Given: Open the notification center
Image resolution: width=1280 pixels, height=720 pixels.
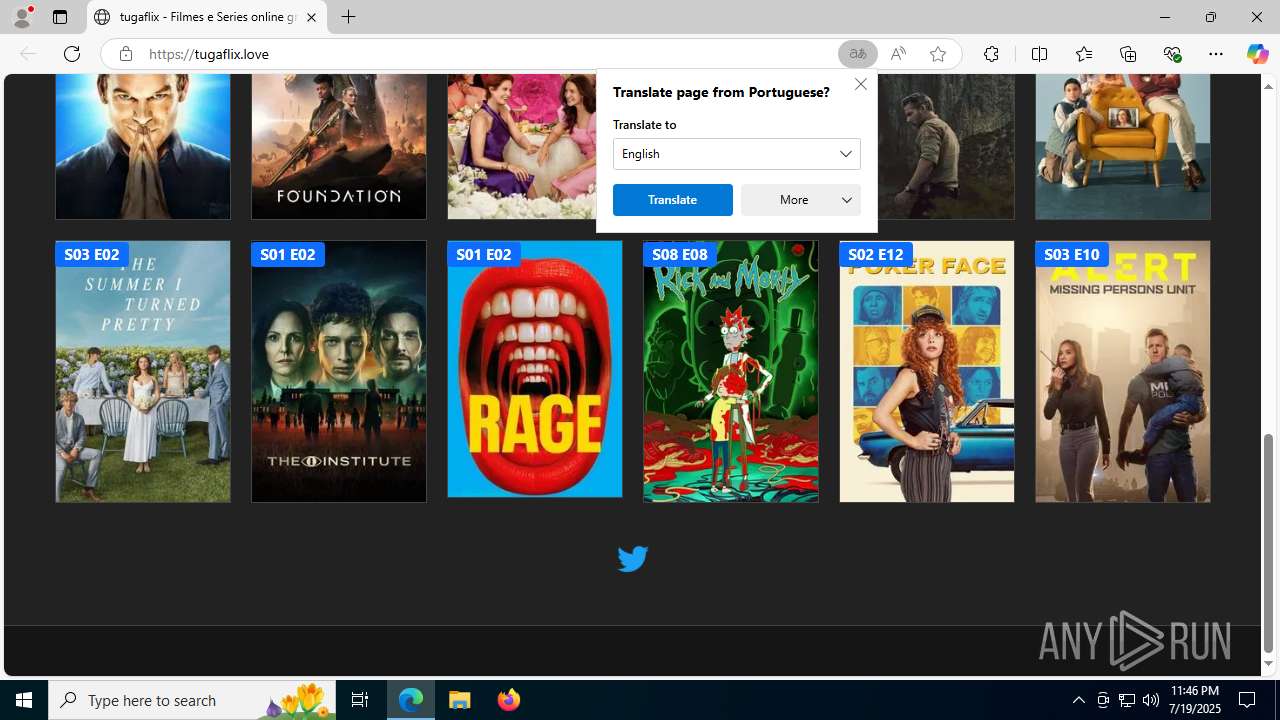Looking at the screenshot, I should click(1247, 700).
